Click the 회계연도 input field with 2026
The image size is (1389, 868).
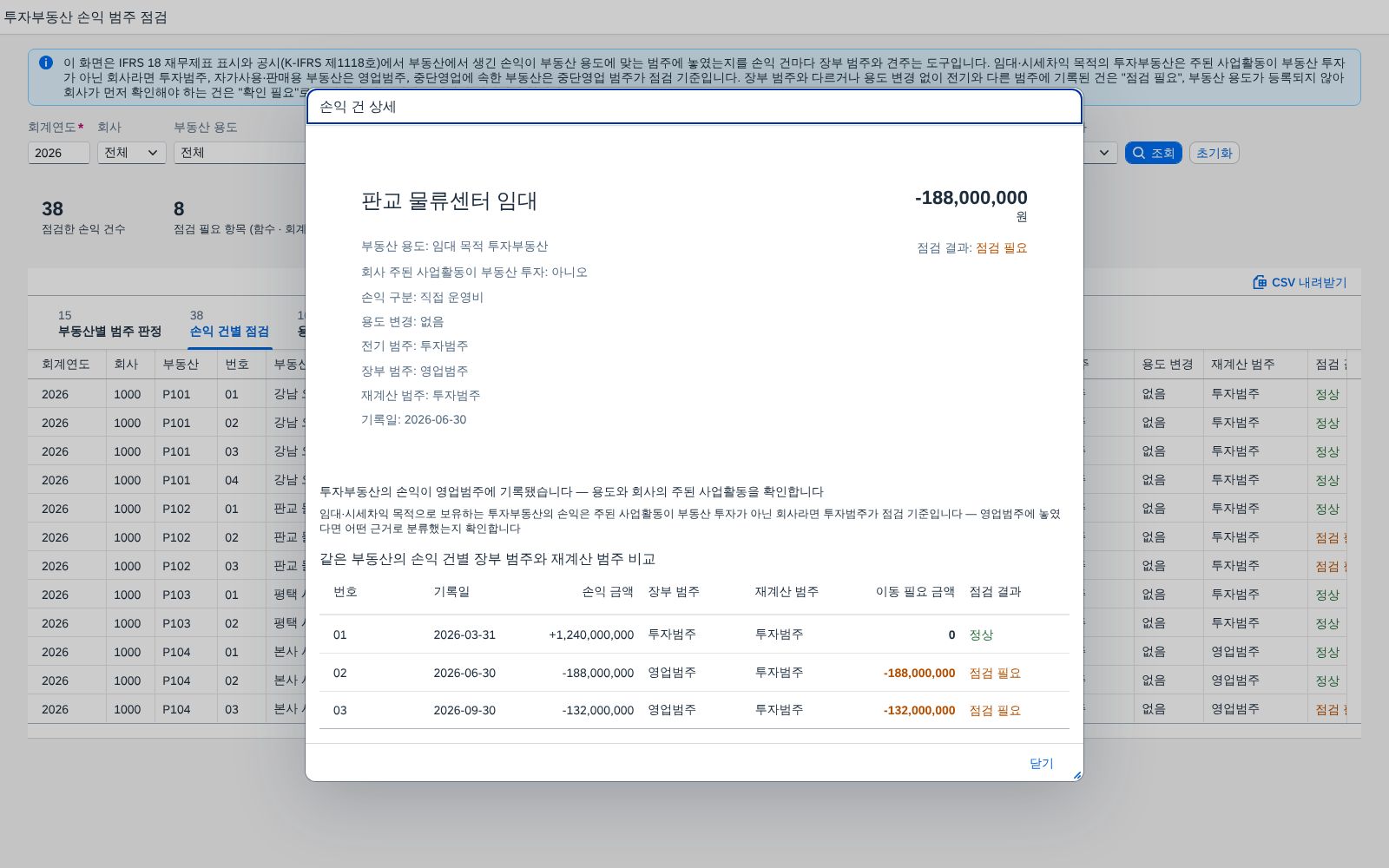[59, 153]
